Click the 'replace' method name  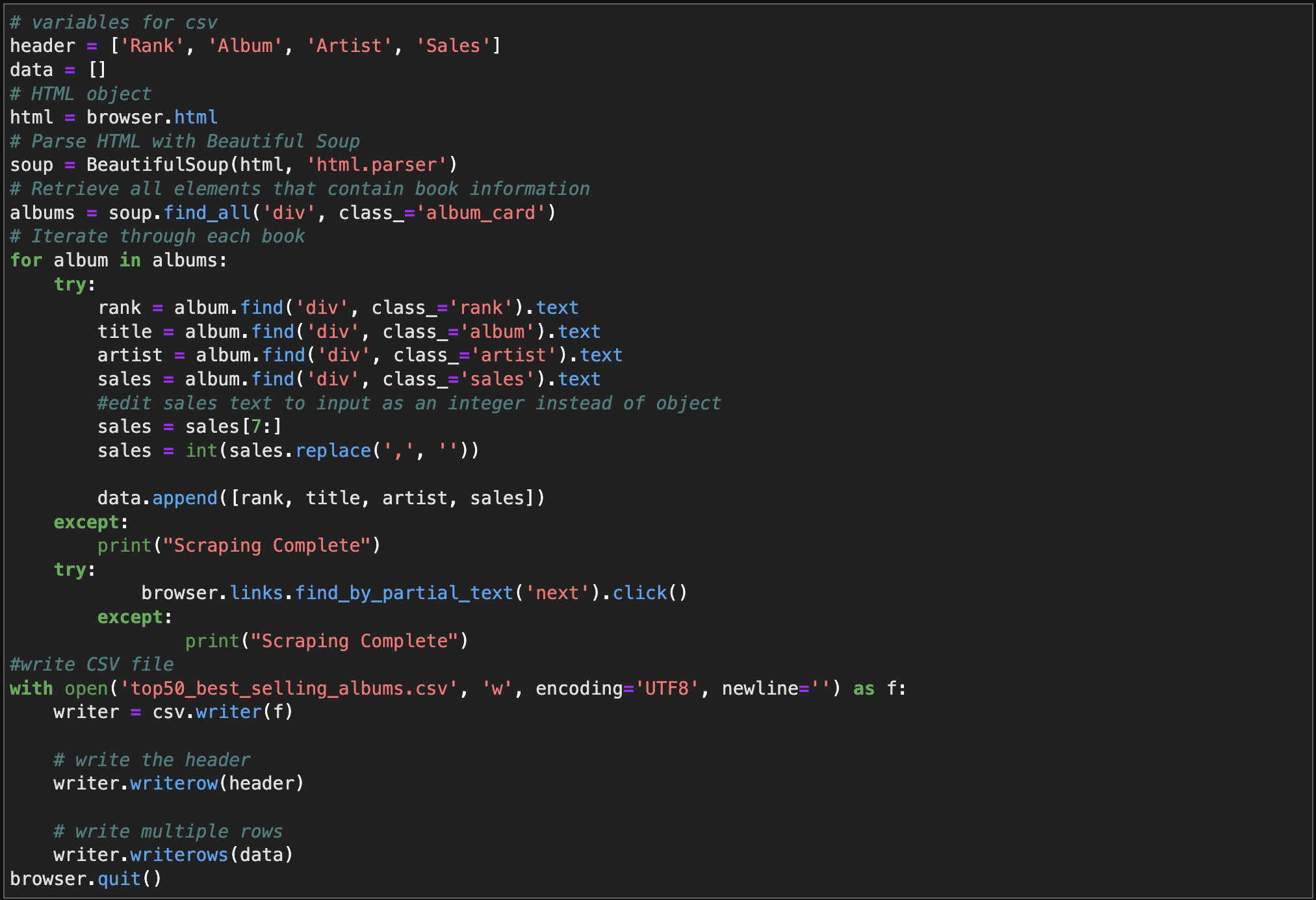(x=333, y=451)
